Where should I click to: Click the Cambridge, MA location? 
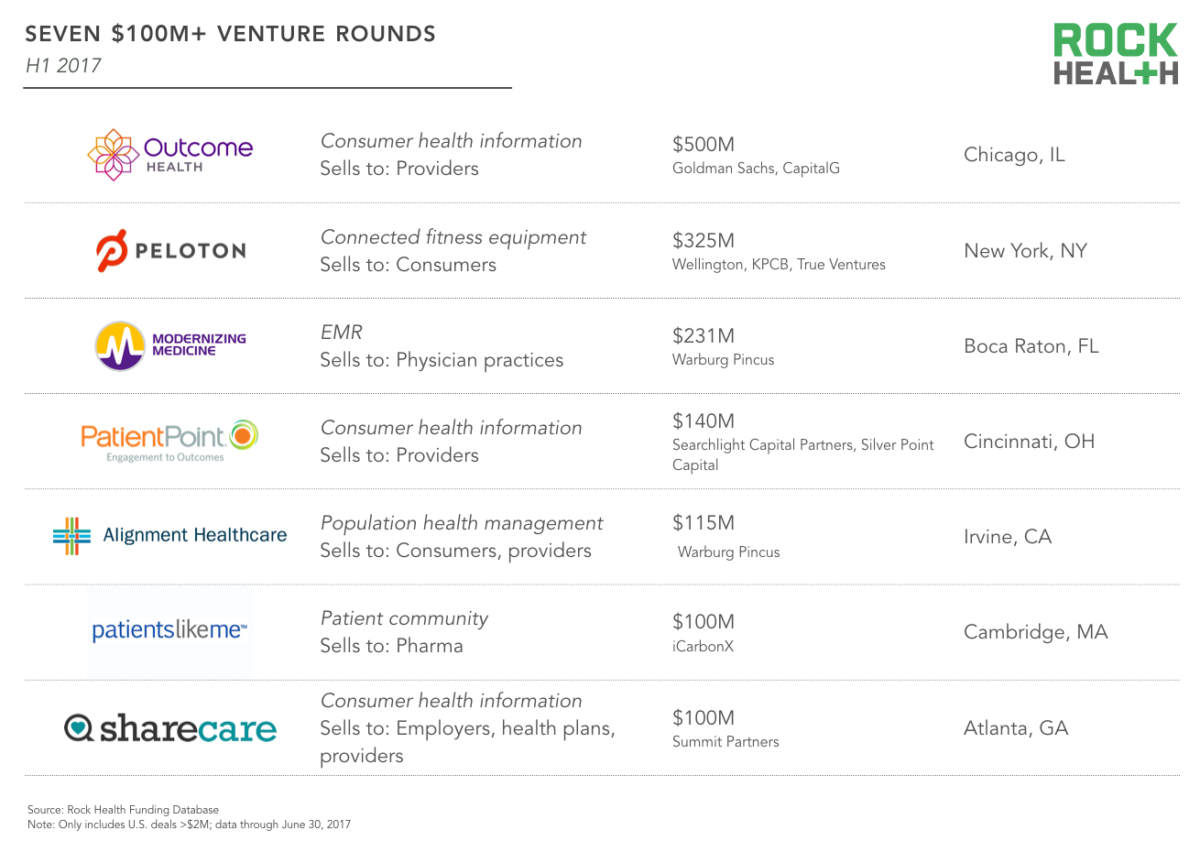point(1036,632)
